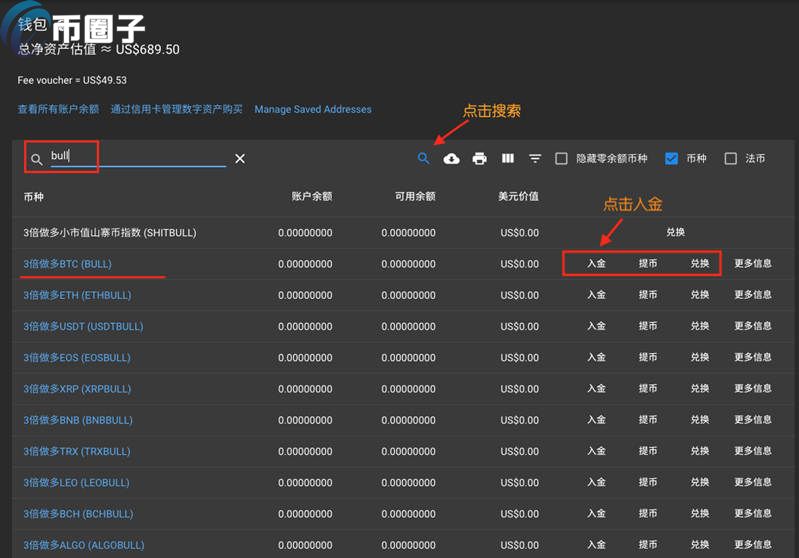Click 更多信息 in the XRPBULL row
The width and height of the screenshot is (799, 558).
[753, 388]
